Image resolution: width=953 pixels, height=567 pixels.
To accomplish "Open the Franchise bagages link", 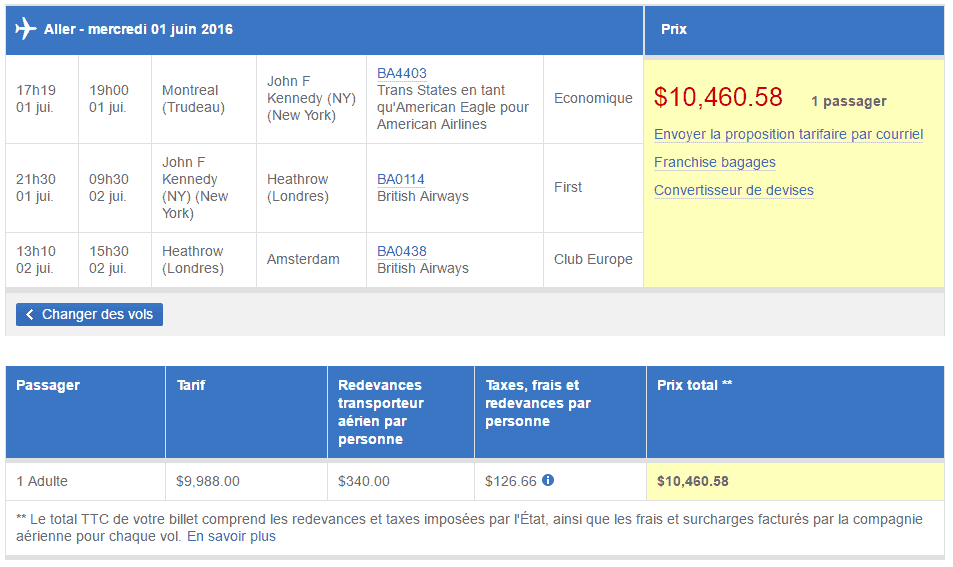I will point(715,162).
